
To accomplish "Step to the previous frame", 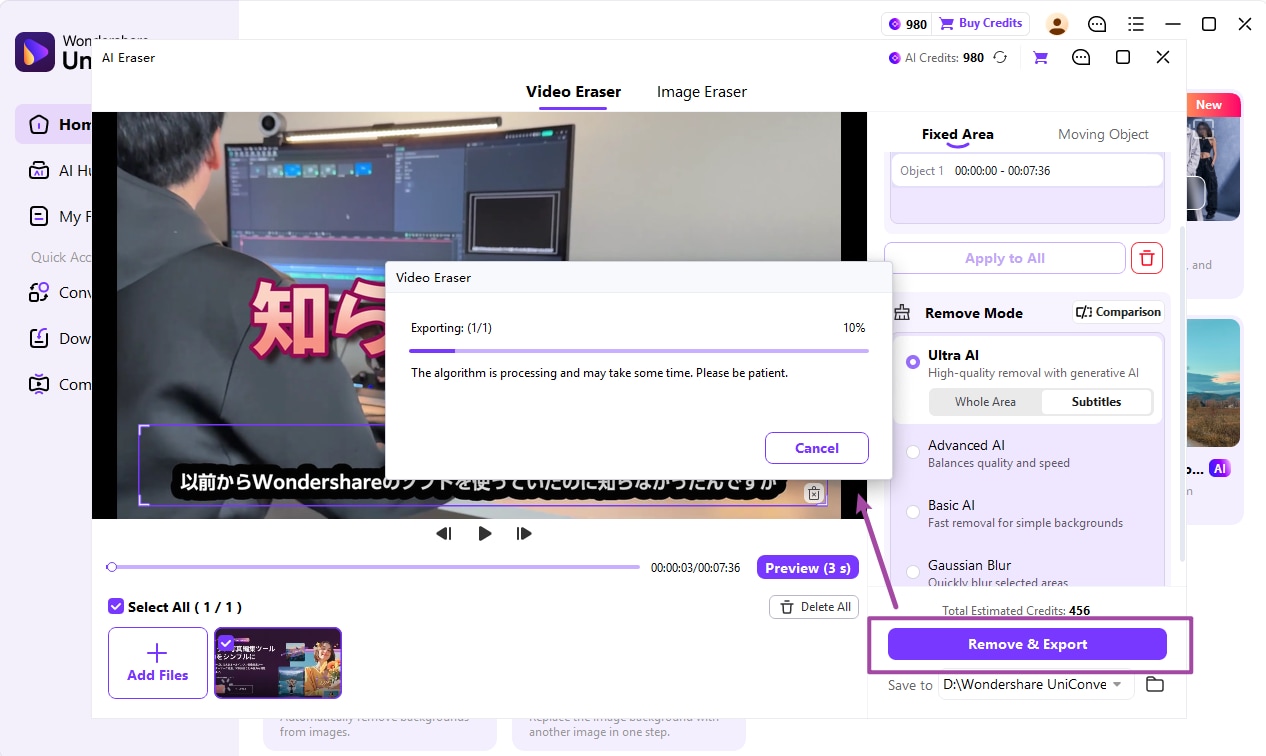I will [x=444, y=534].
